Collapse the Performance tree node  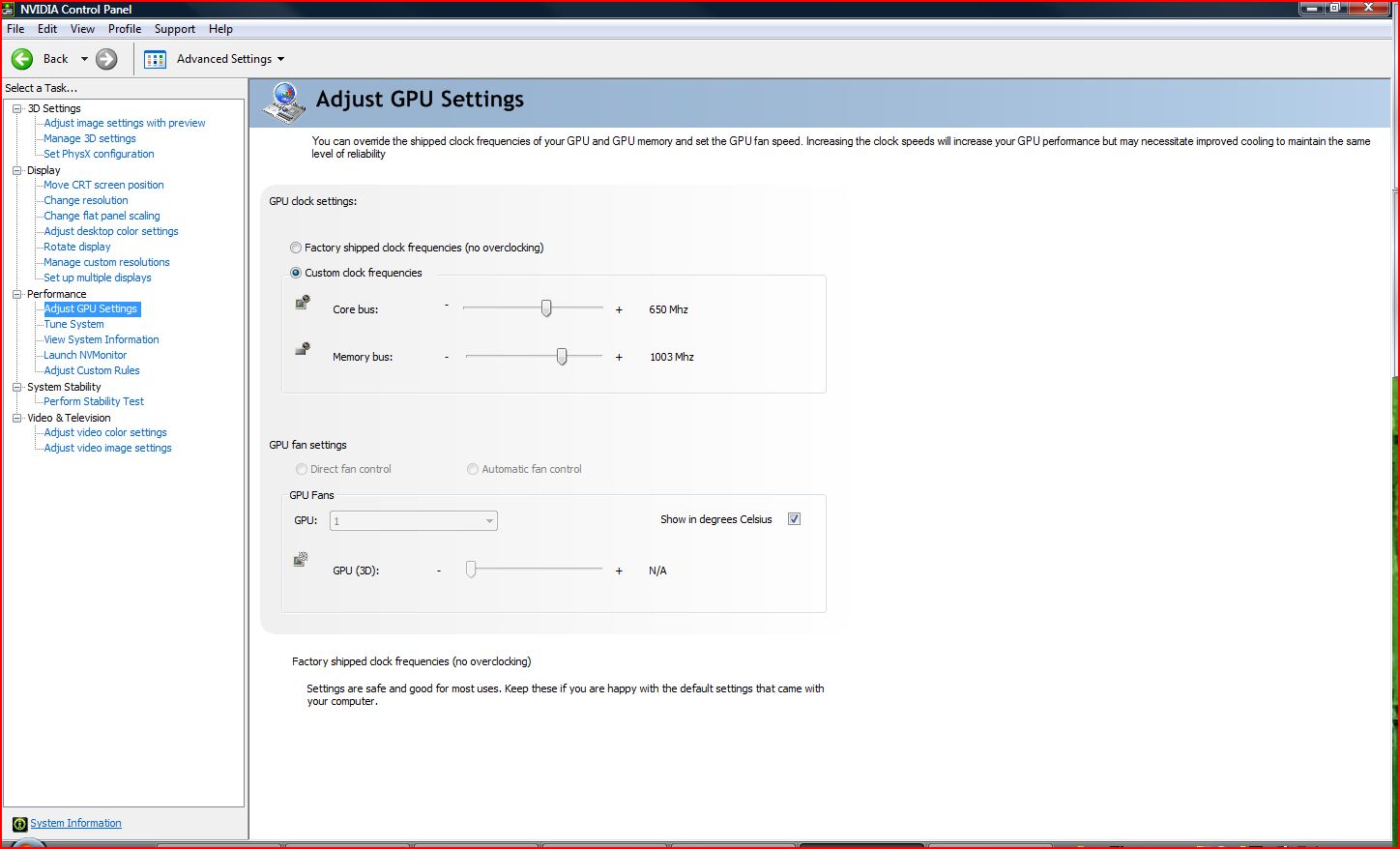(x=16, y=294)
